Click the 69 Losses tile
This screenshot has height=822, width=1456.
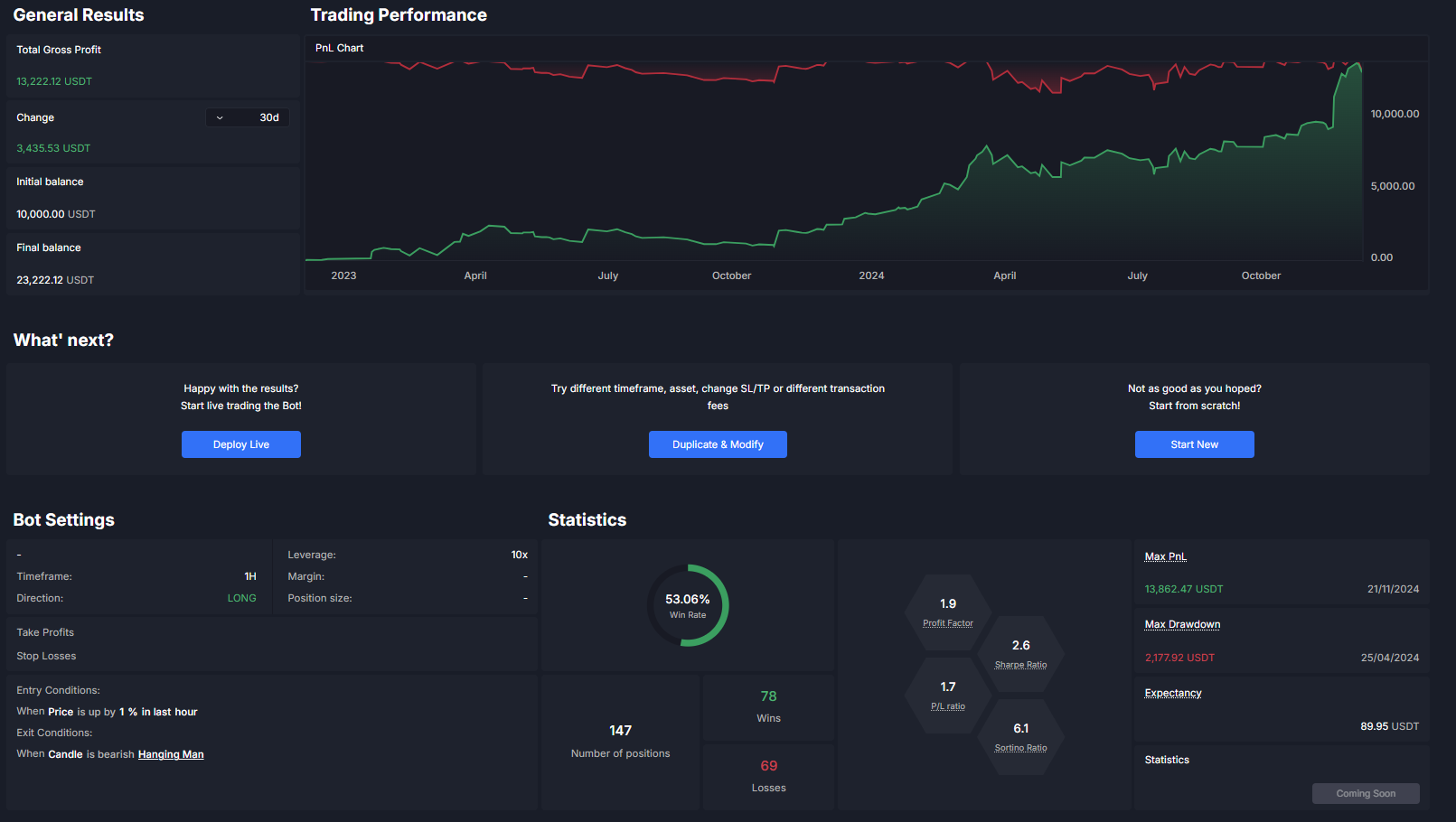pos(768,777)
